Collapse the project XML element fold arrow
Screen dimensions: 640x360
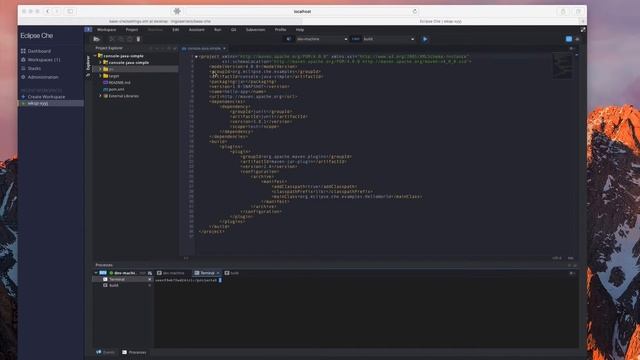click(x=196, y=57)
